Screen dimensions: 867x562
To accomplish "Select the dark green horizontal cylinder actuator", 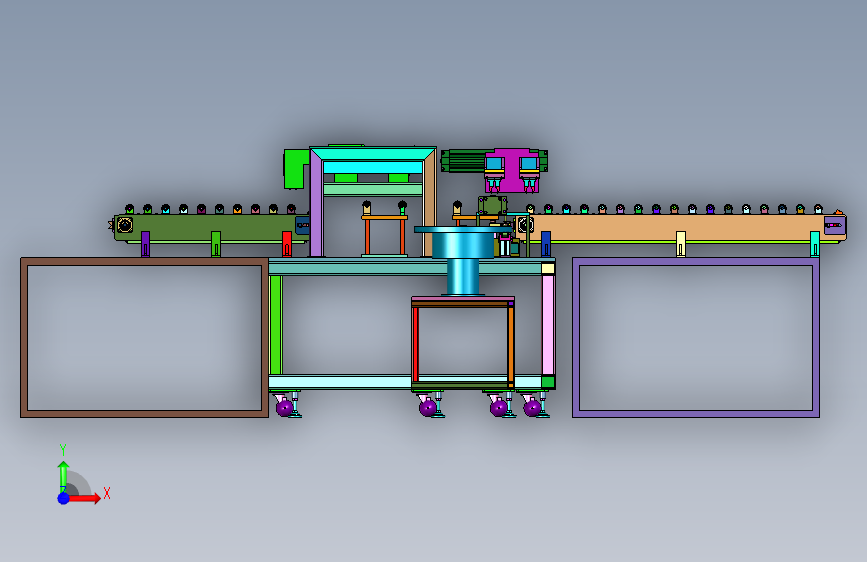I will 463,160.
